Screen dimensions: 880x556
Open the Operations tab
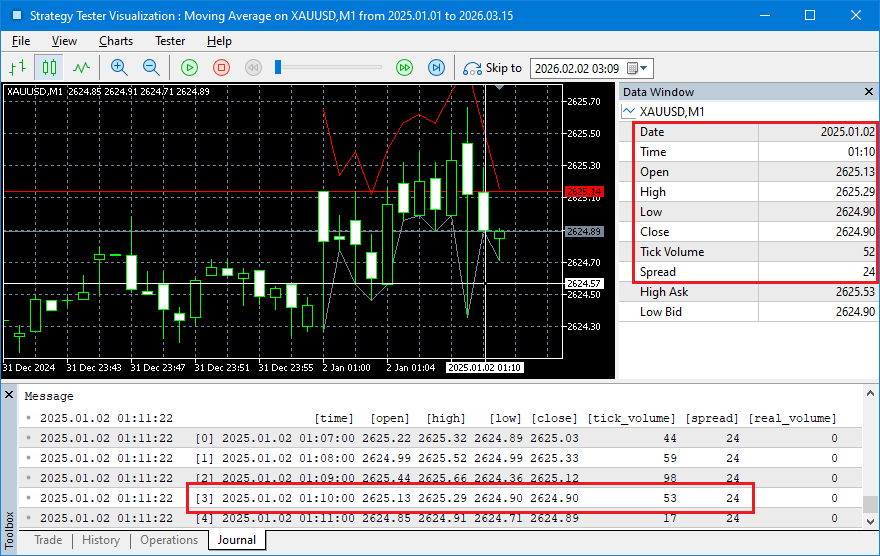tap(169, 540)
